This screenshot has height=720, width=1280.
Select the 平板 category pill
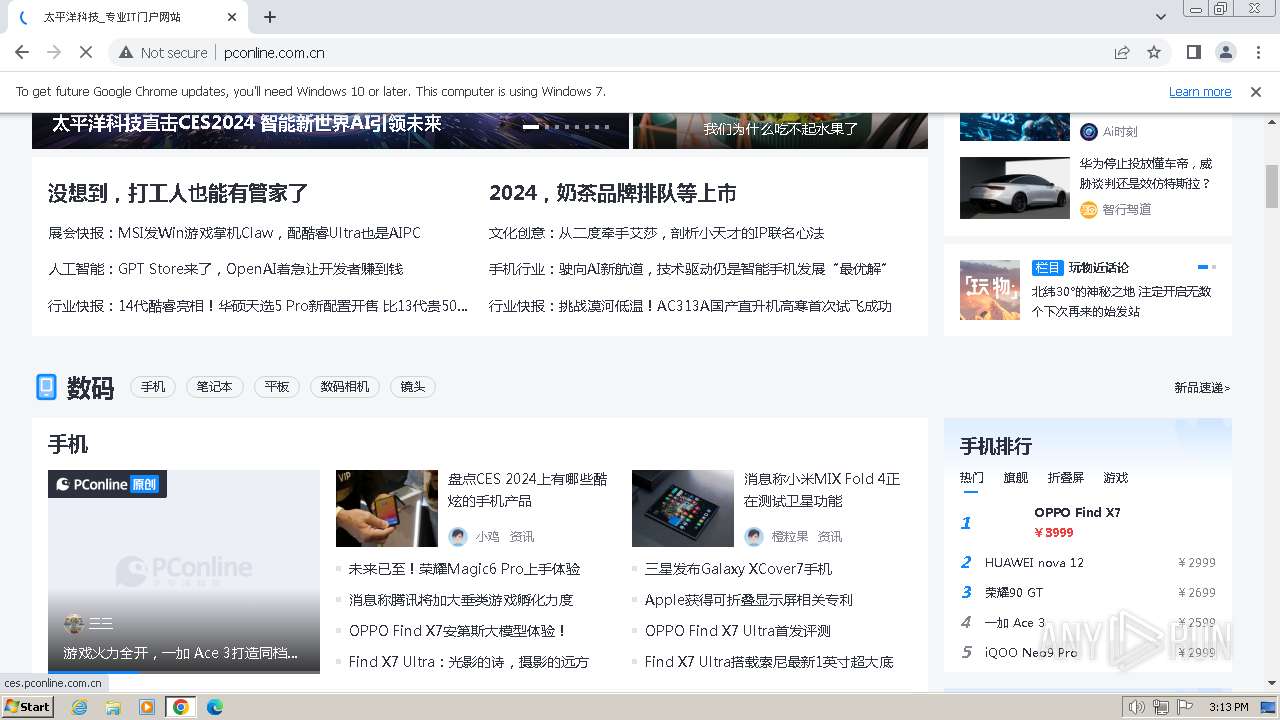click(x=277, y=387)
